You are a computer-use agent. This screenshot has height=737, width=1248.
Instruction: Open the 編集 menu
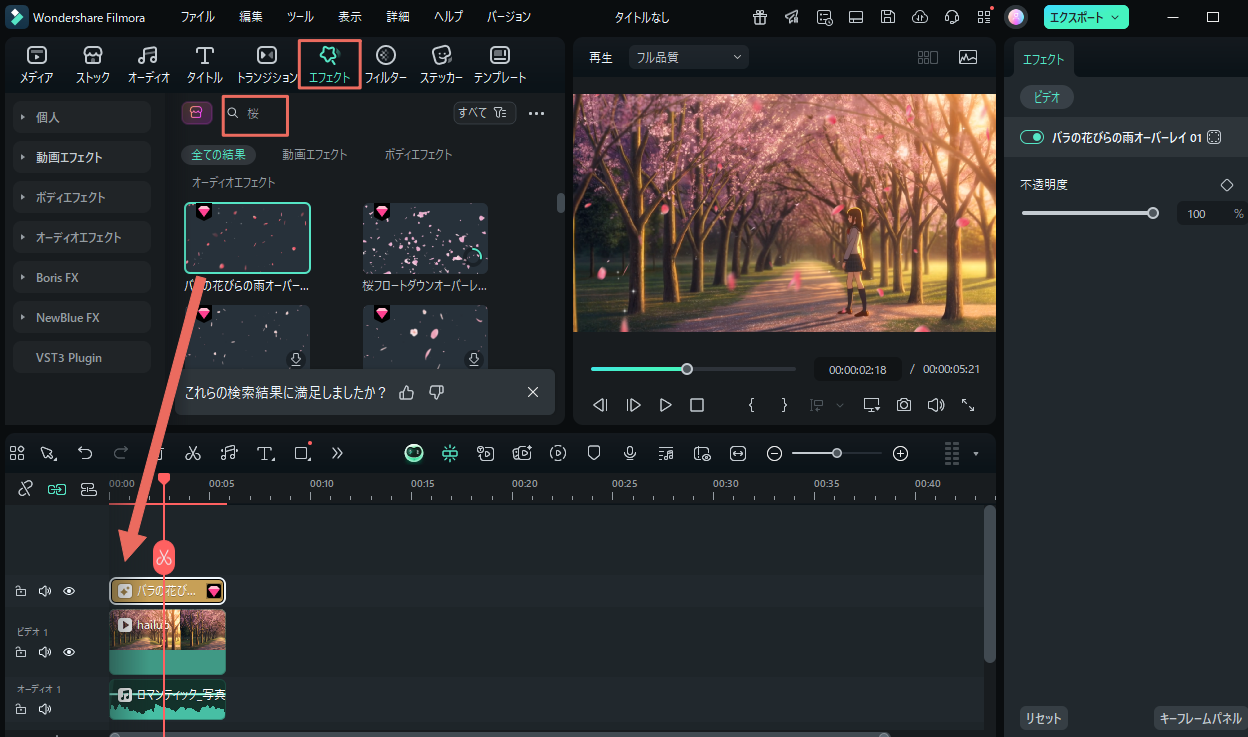(x=251, y=17)
